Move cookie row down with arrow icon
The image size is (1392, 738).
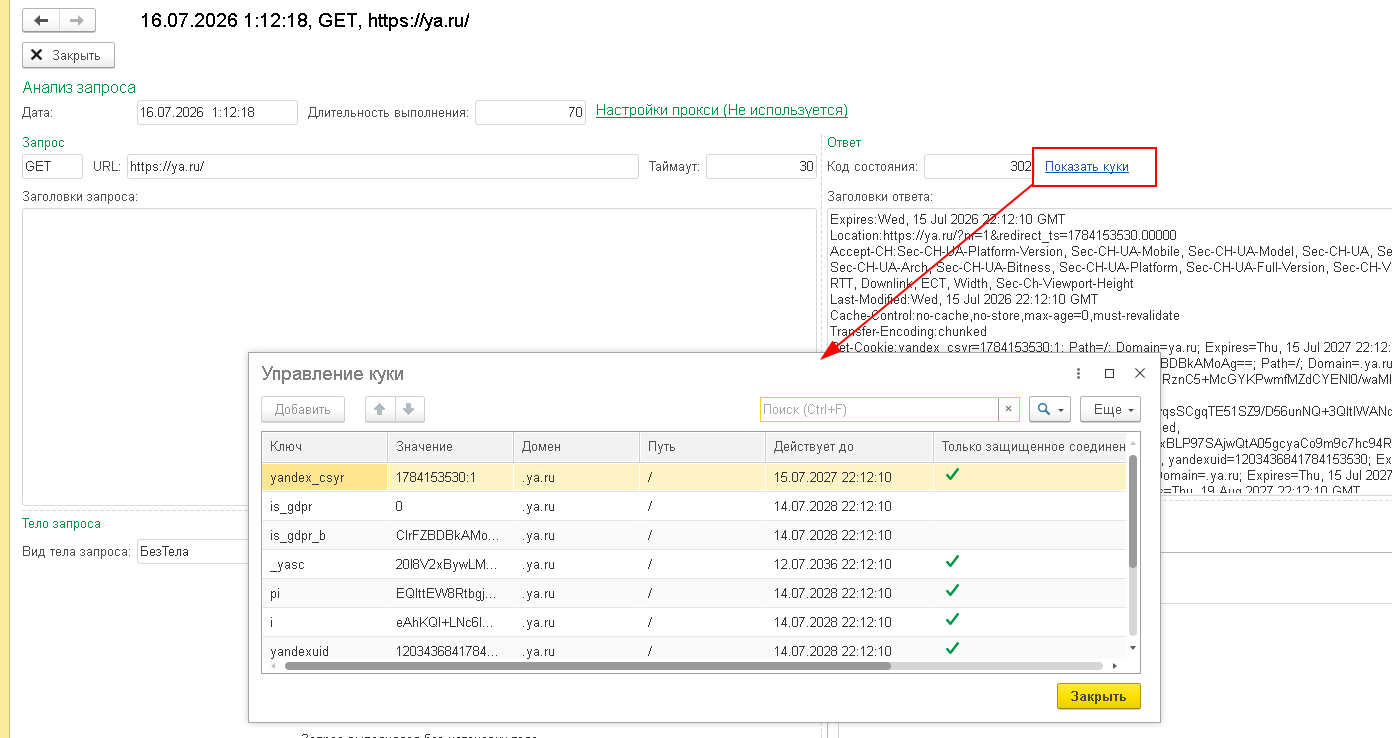[x=410, y=409]
